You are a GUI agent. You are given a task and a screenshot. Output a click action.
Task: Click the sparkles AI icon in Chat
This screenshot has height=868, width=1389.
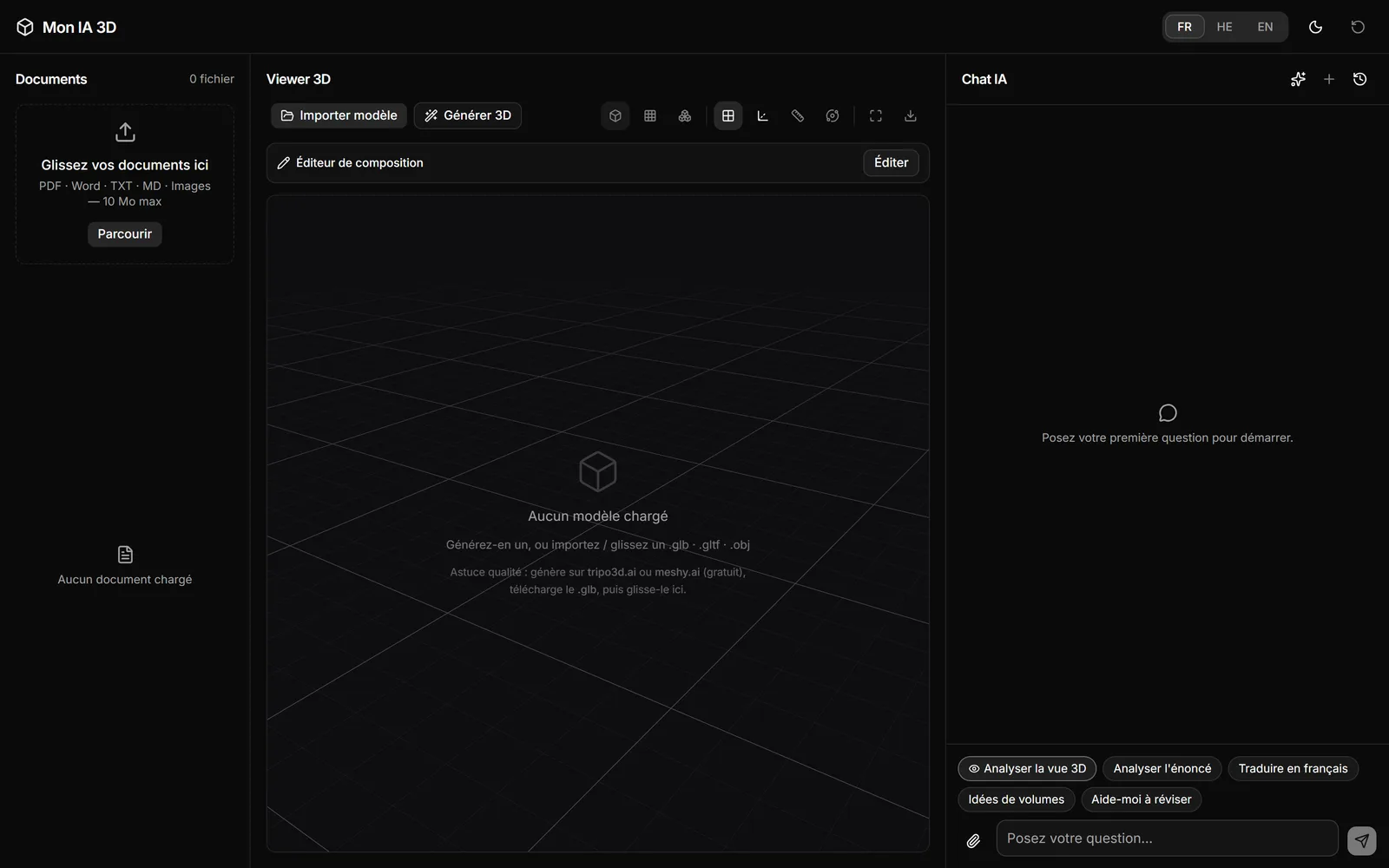point(1298,79)
